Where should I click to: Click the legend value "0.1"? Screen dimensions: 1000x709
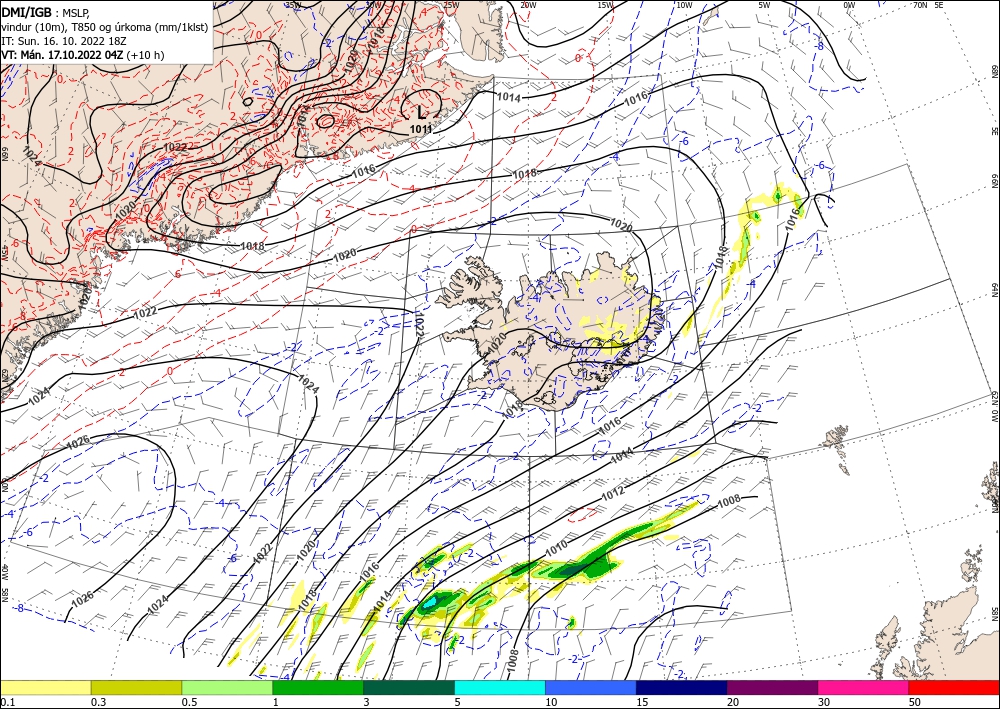[x=7, y=702]
